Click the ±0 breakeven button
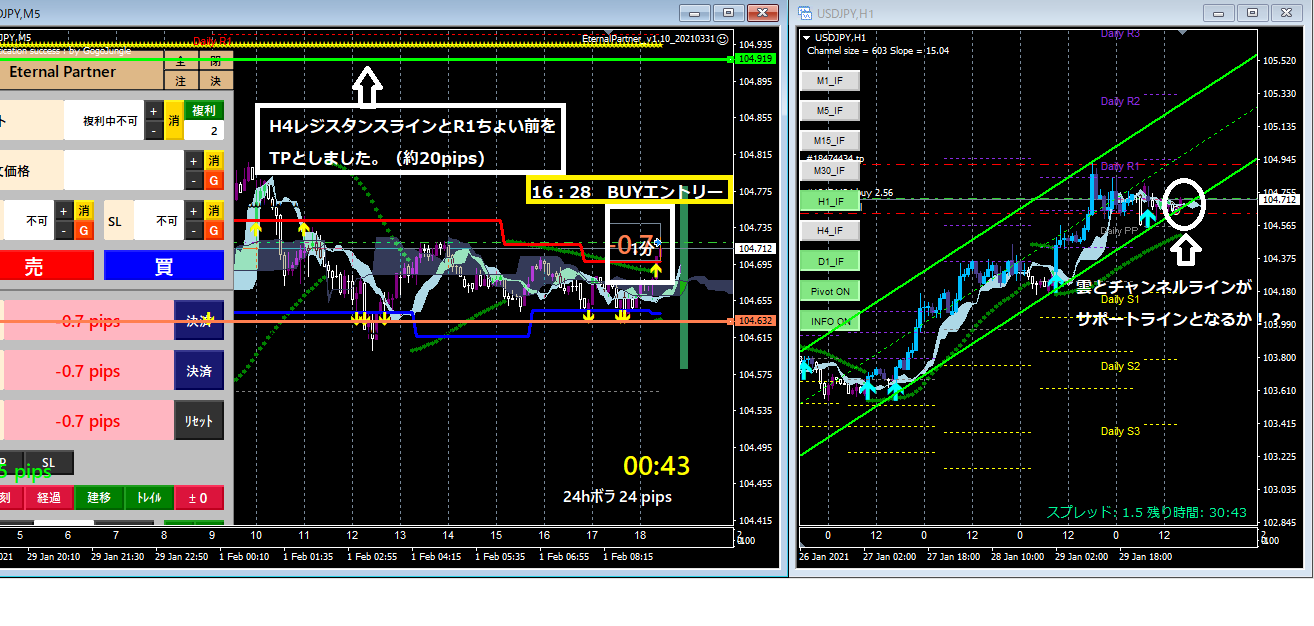 point(199,498)
